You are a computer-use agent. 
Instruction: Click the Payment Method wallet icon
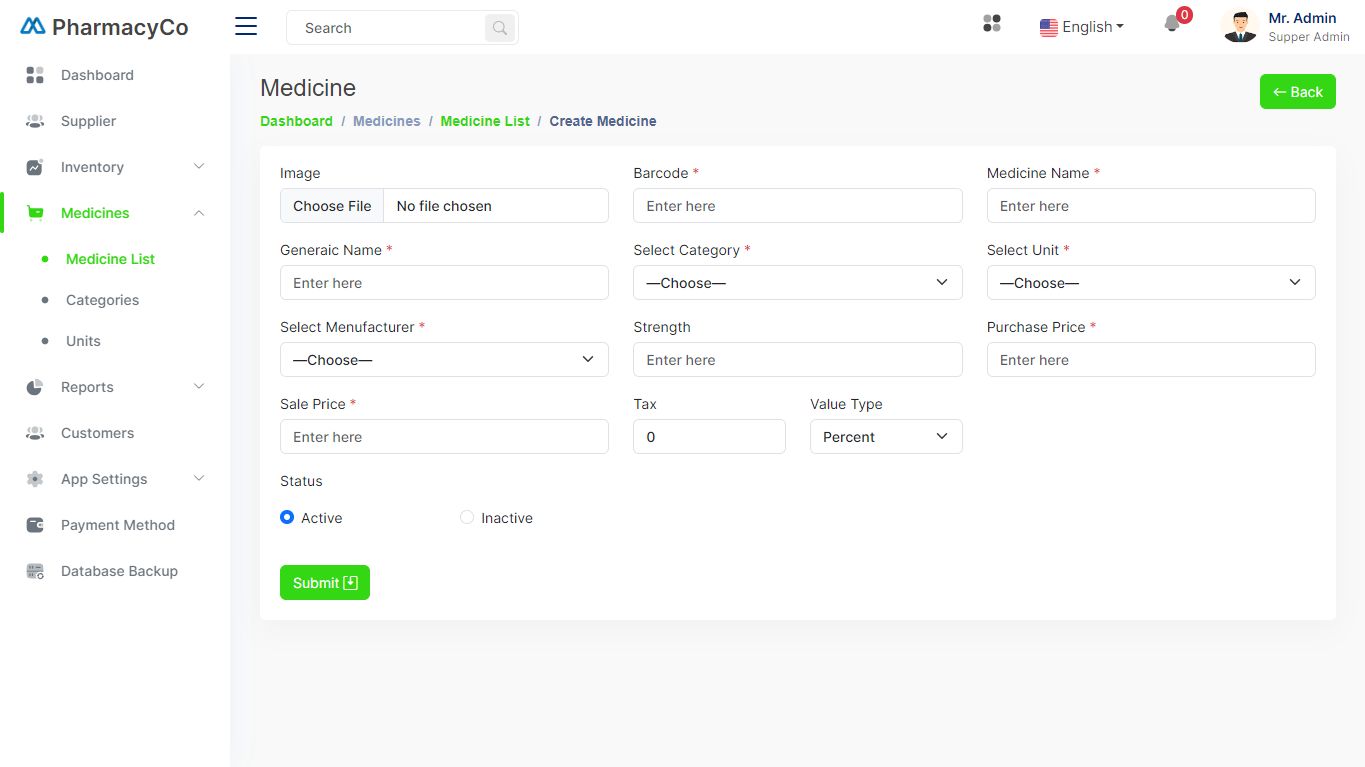coord(35,525)
